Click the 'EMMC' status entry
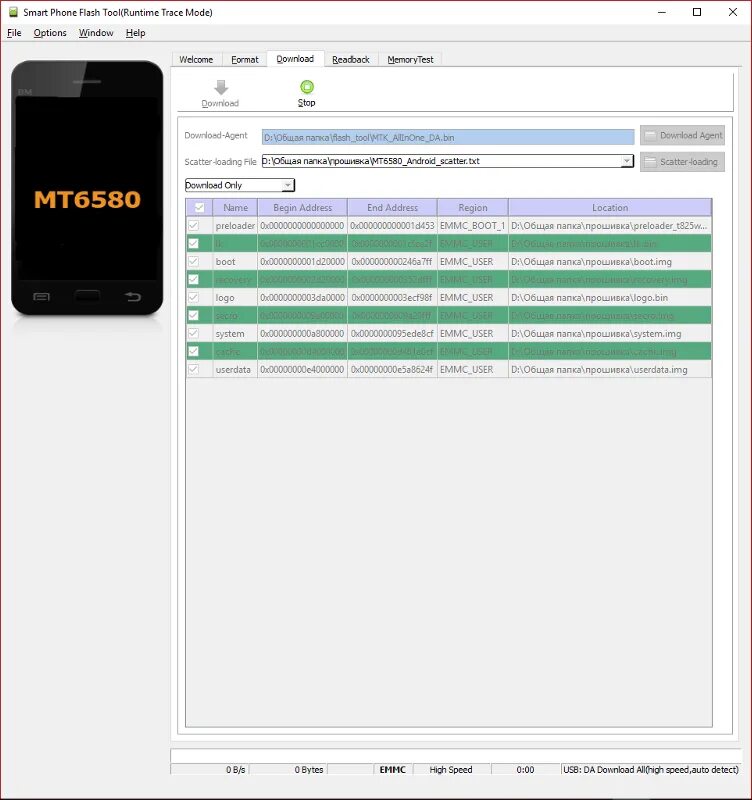This screenshot has width=752, height=800. [392, 769]
